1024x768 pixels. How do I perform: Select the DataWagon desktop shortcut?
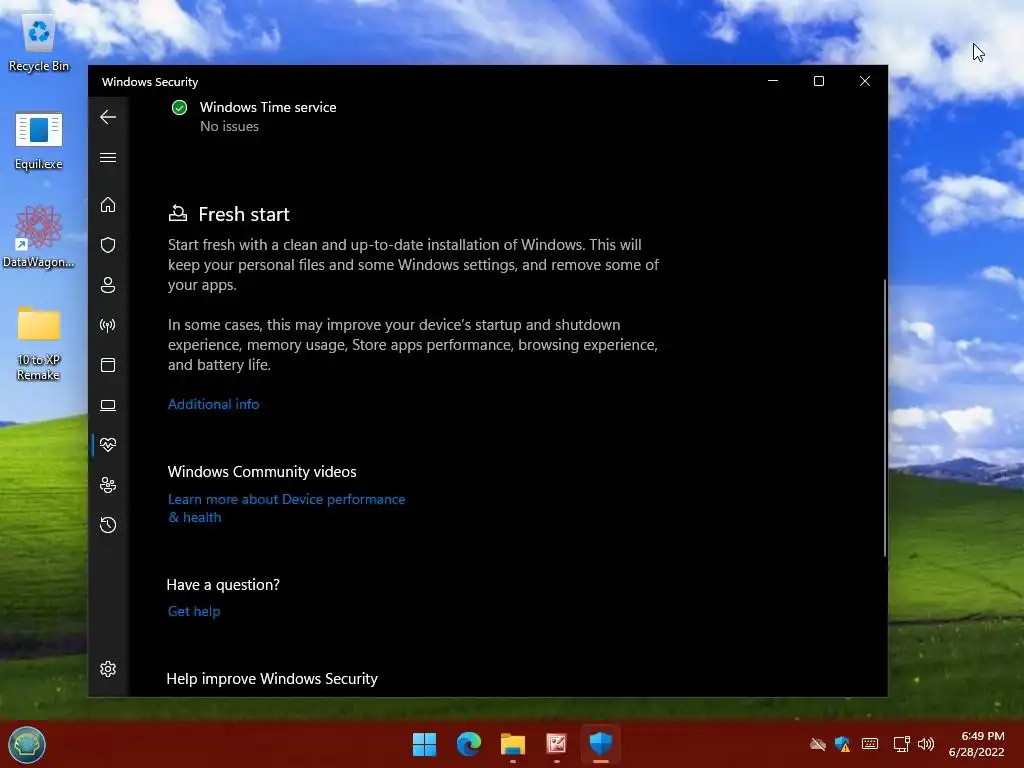click(39, 236)
